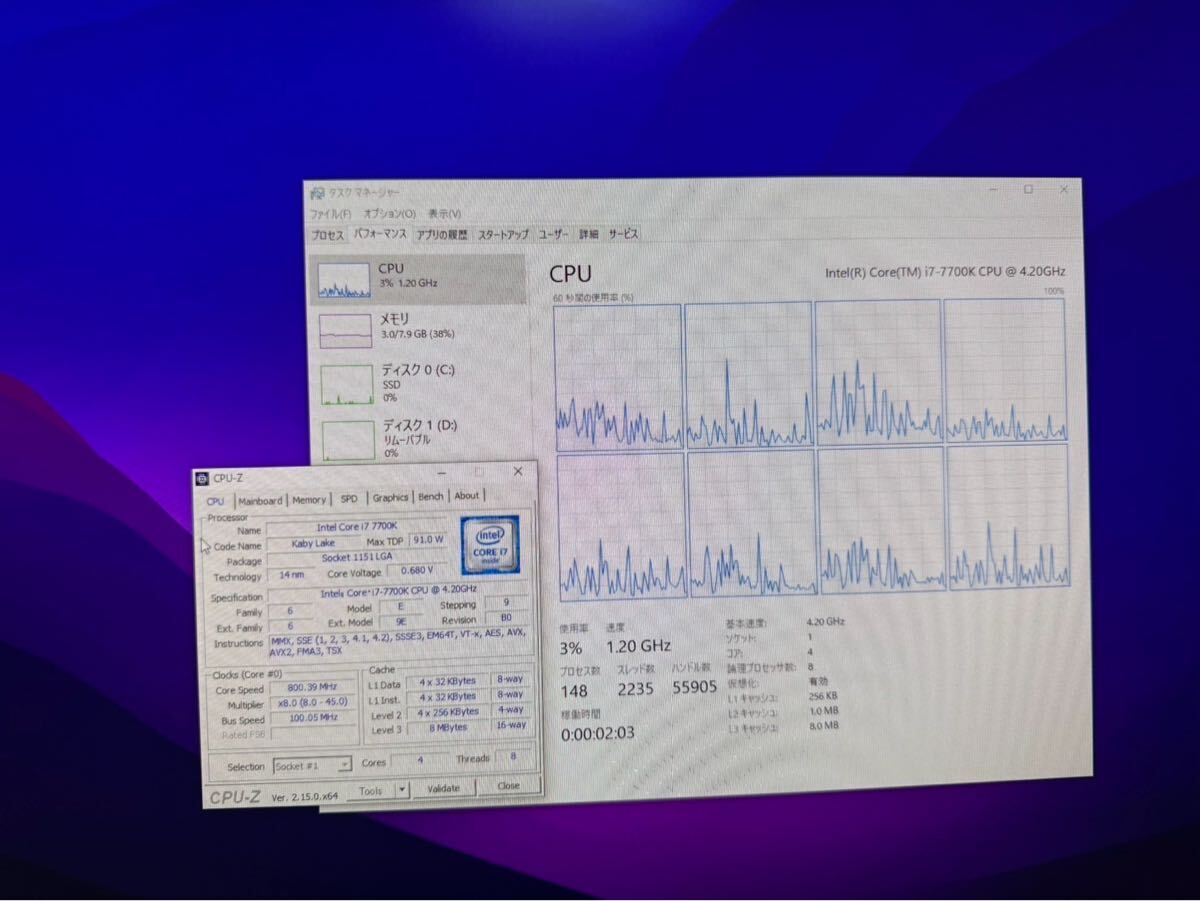Click the スレッド数 value 2235

pos(636,688)
